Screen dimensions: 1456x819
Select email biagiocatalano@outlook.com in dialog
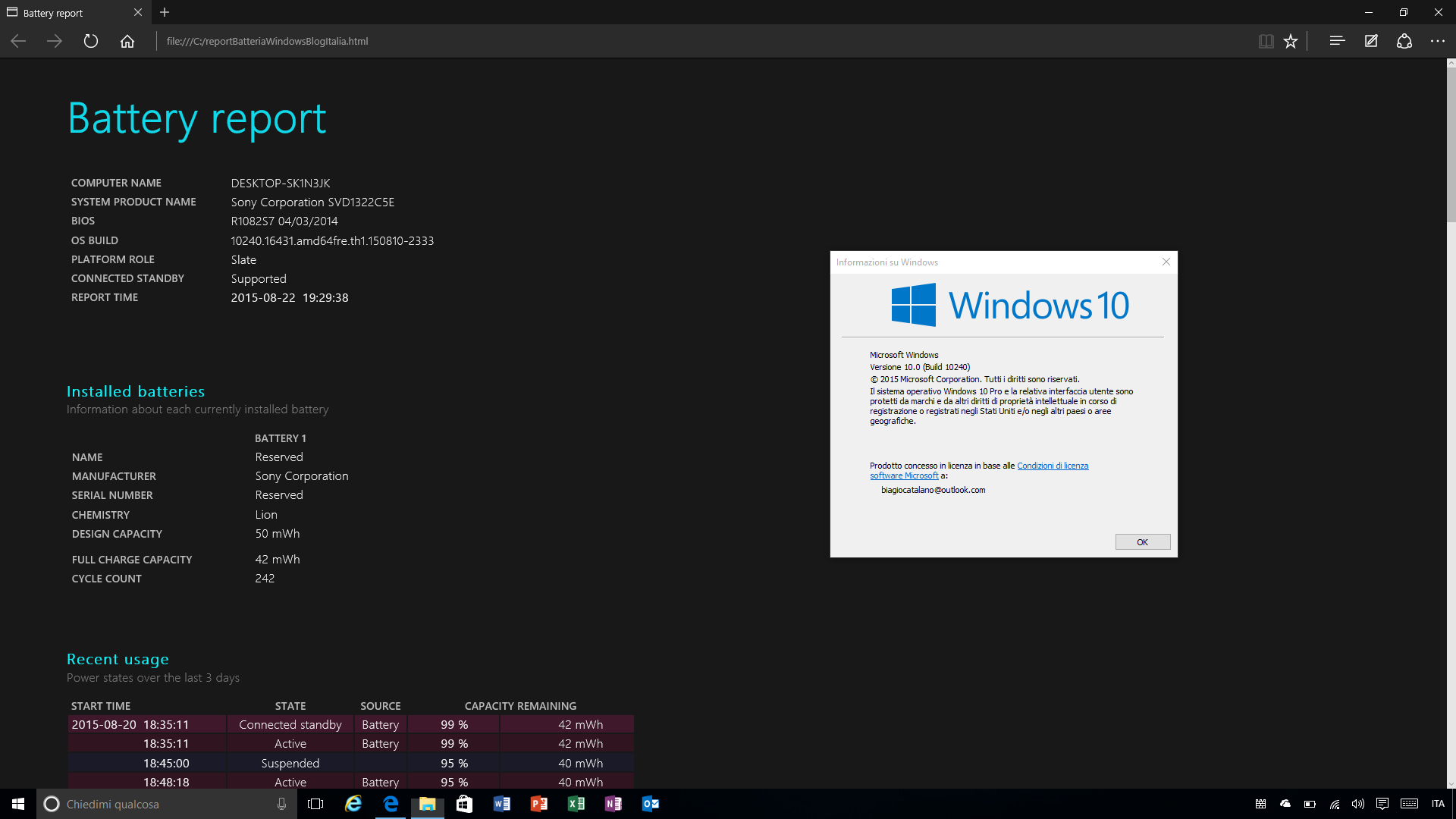934,490
